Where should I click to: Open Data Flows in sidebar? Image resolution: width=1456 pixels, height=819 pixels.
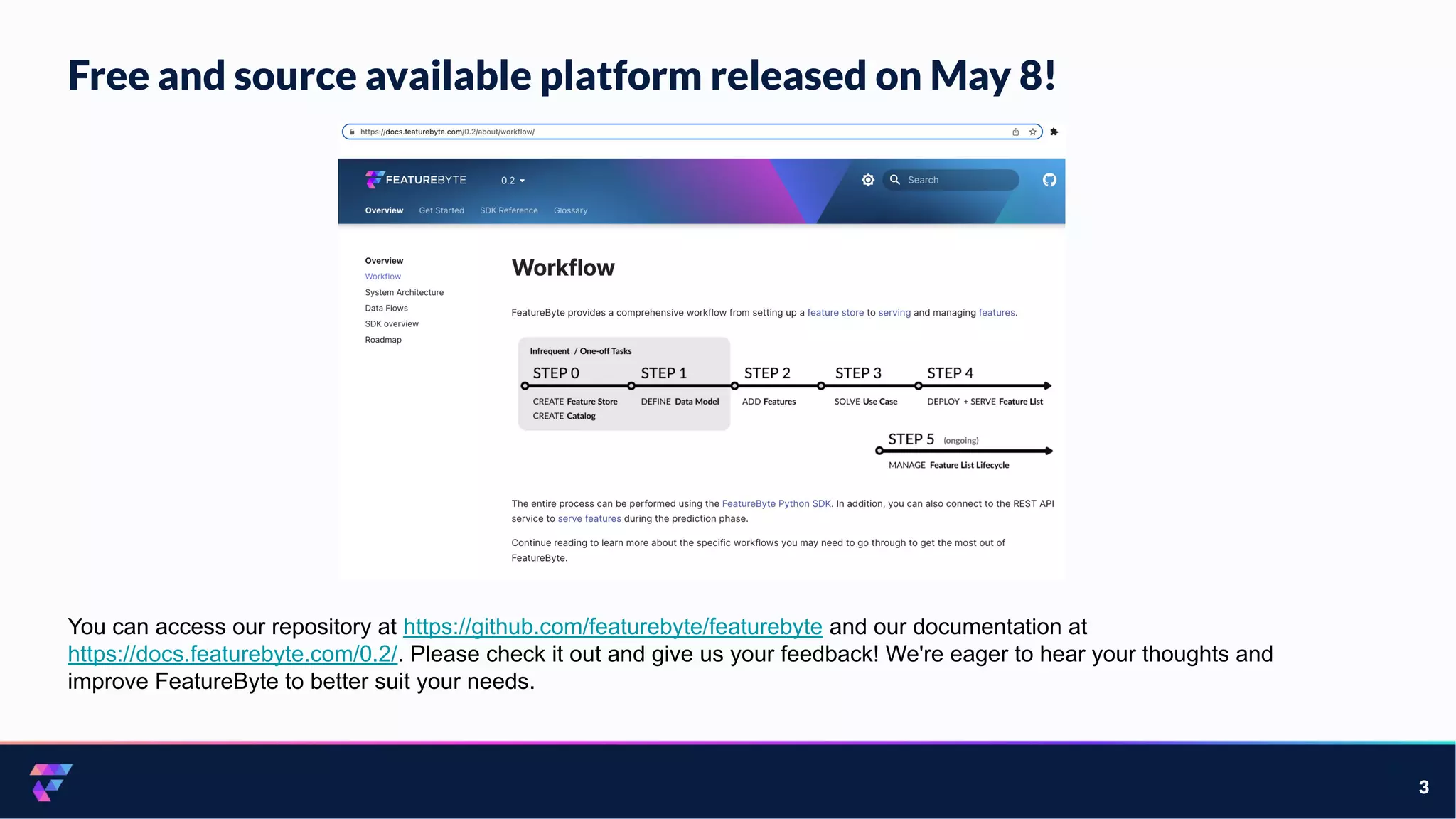click(387, 308)
